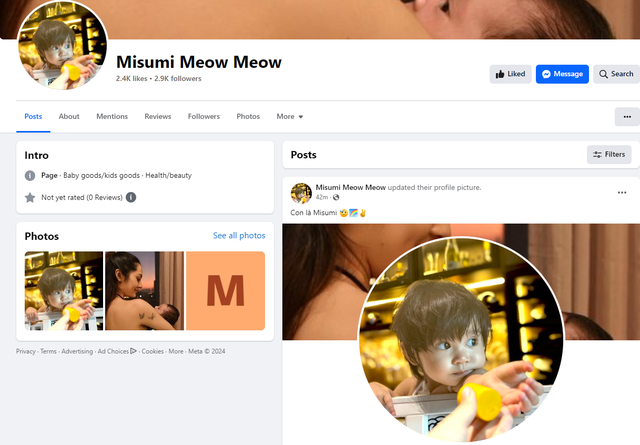Open the Reviews tab
This screenshot has width=640, height=445.
pos(158,117)
